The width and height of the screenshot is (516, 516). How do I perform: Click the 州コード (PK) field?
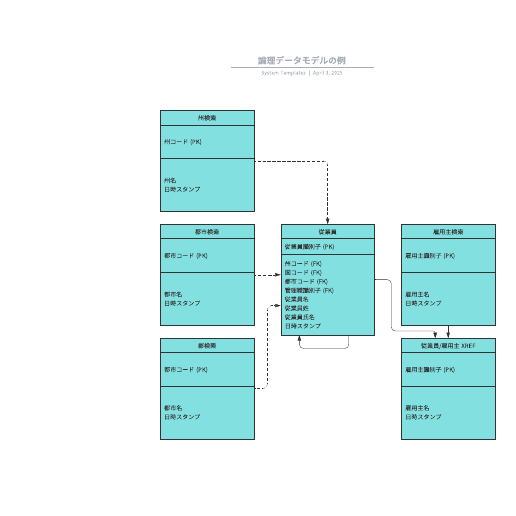tap(183, 142)
